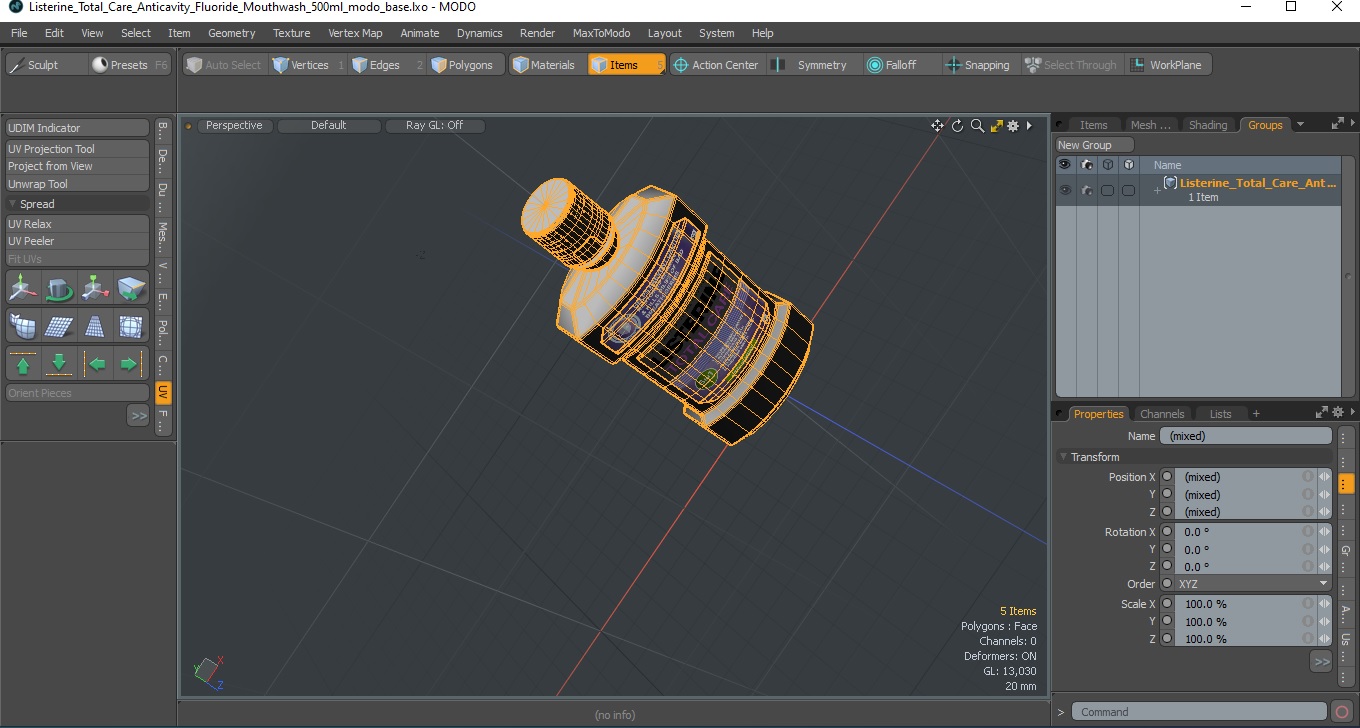The height and width of the screenshot is (728, 1360).
Task: Tick the first checkbox in Listerine group row
Action: pyautogui.click(x=1107, y=190)
